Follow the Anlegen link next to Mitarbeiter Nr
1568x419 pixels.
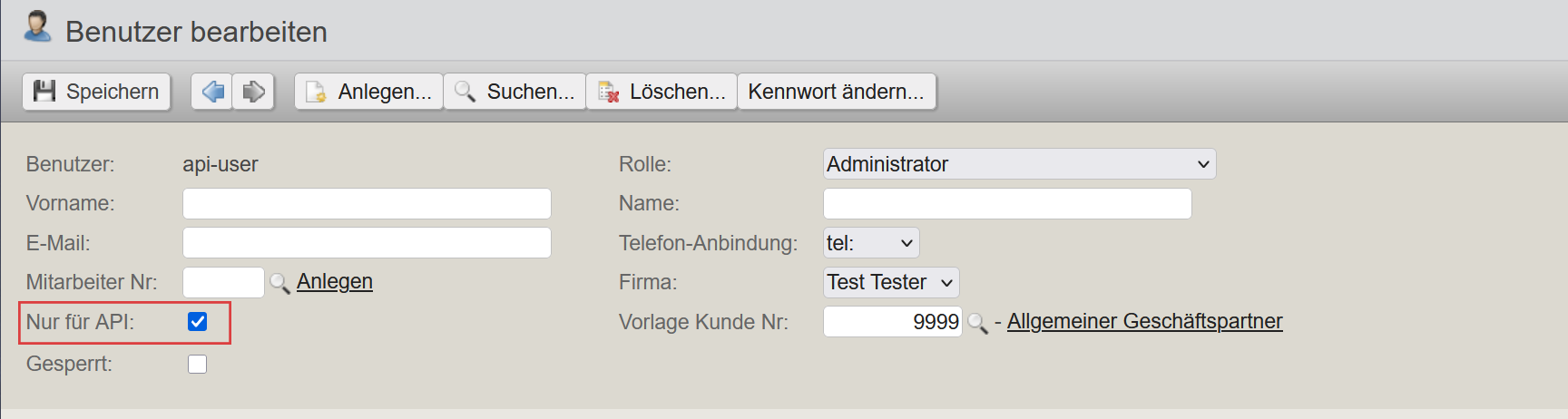(335, 282)
